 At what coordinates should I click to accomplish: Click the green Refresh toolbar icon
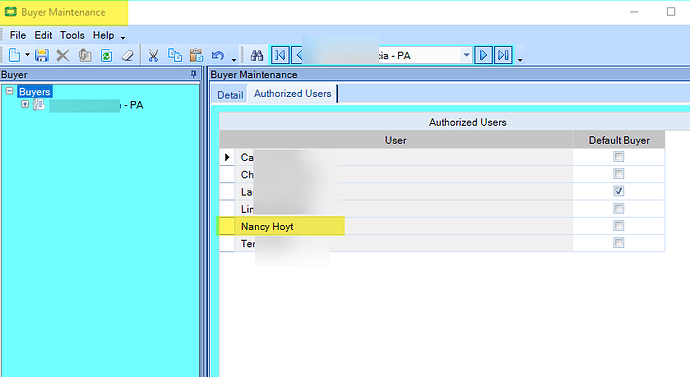coord(106,55)
